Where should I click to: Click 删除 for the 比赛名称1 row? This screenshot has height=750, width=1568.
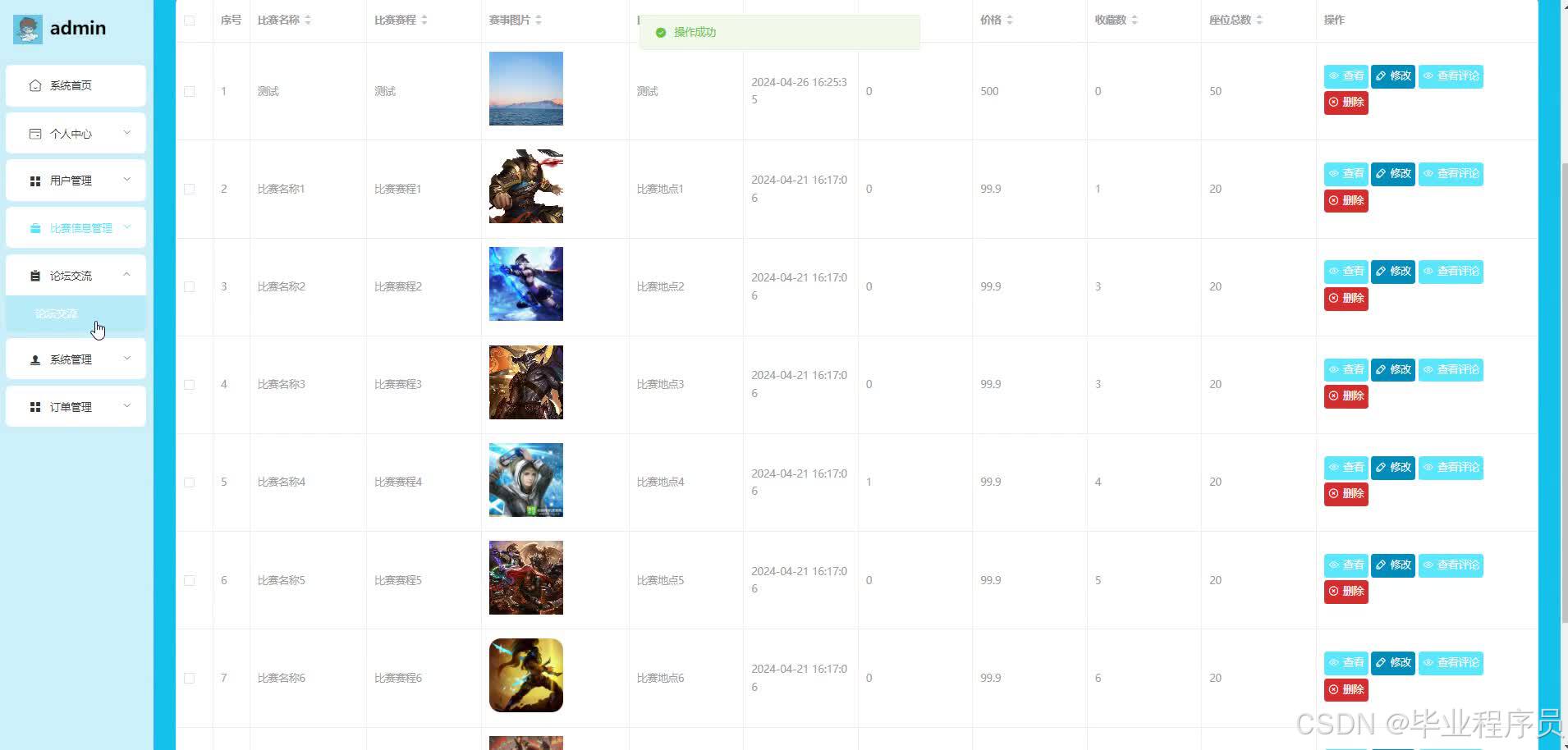1346,201
